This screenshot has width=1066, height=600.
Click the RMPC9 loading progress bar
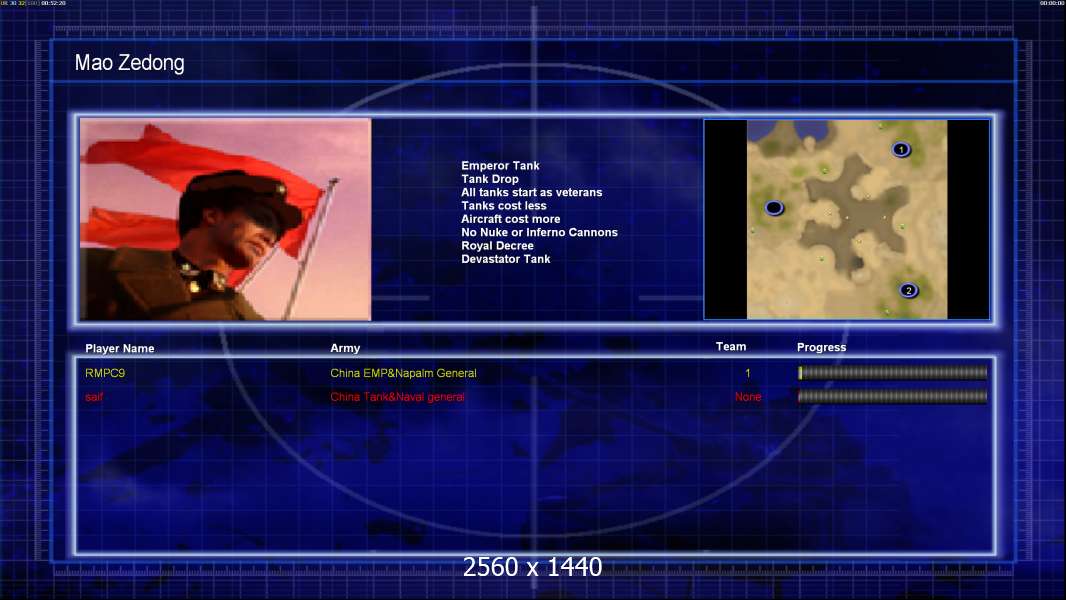tap(892, 372)
